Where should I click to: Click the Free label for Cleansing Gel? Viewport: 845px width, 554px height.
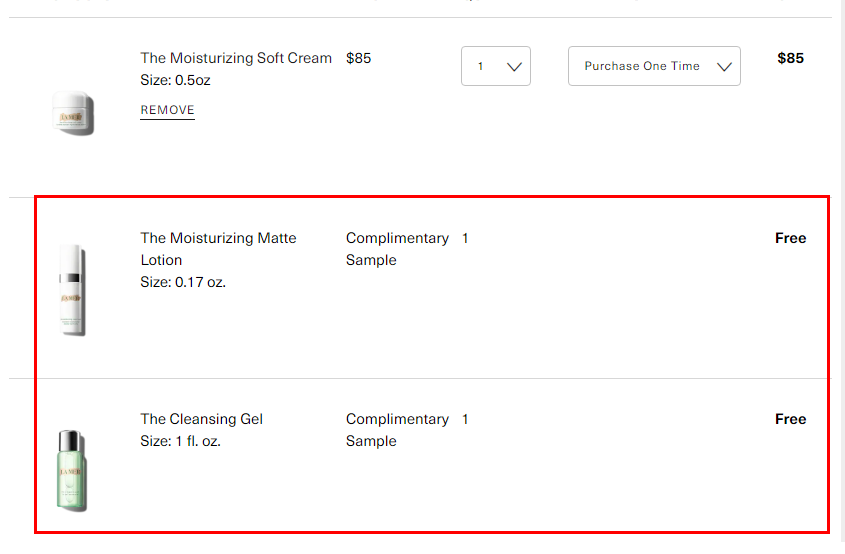pos(790,419)
